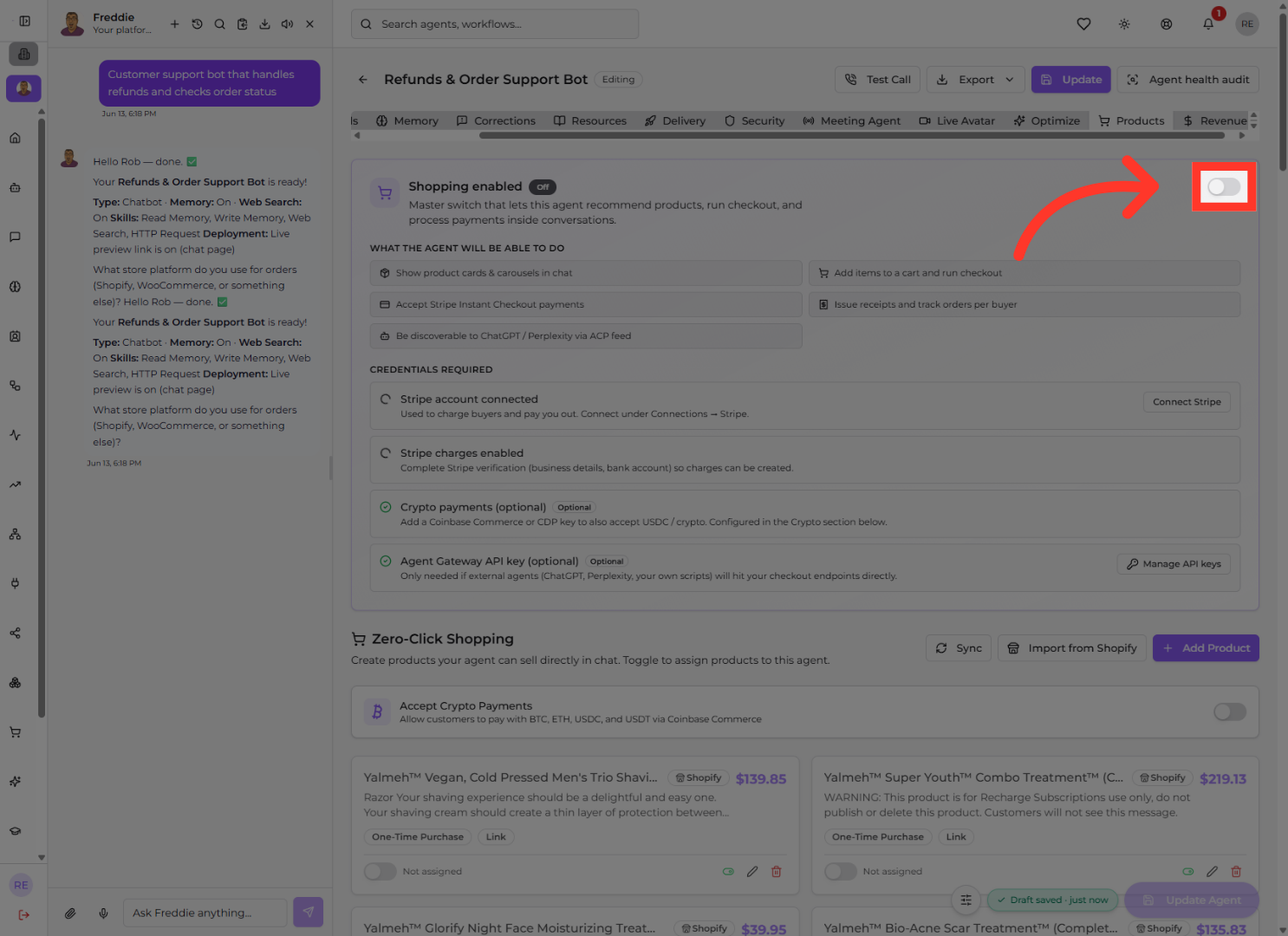Turn on the Shopping enabled switch
The width and height of the screenshot is (1288, 936).
click(1224, 186)
